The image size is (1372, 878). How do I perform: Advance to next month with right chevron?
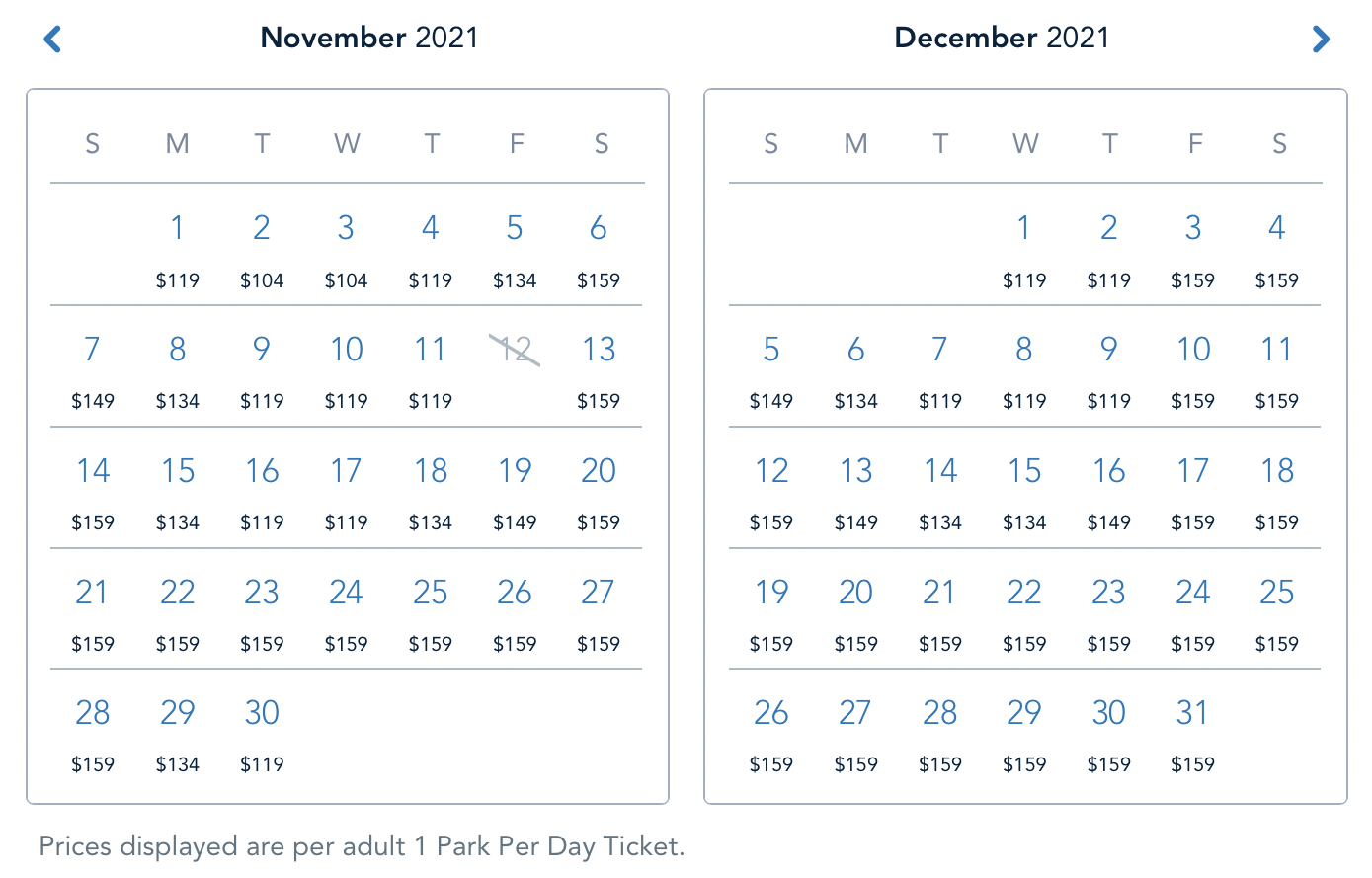pyautogui.click(x=1320, y=40)
